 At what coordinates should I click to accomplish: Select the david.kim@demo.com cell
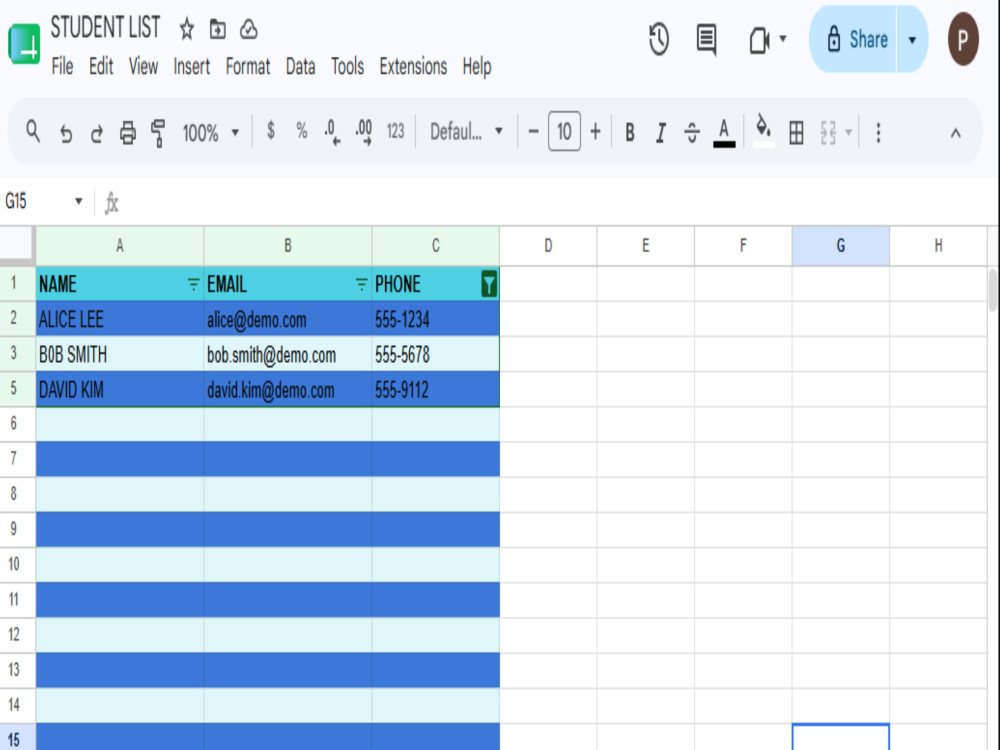click(x=288, y=389)
